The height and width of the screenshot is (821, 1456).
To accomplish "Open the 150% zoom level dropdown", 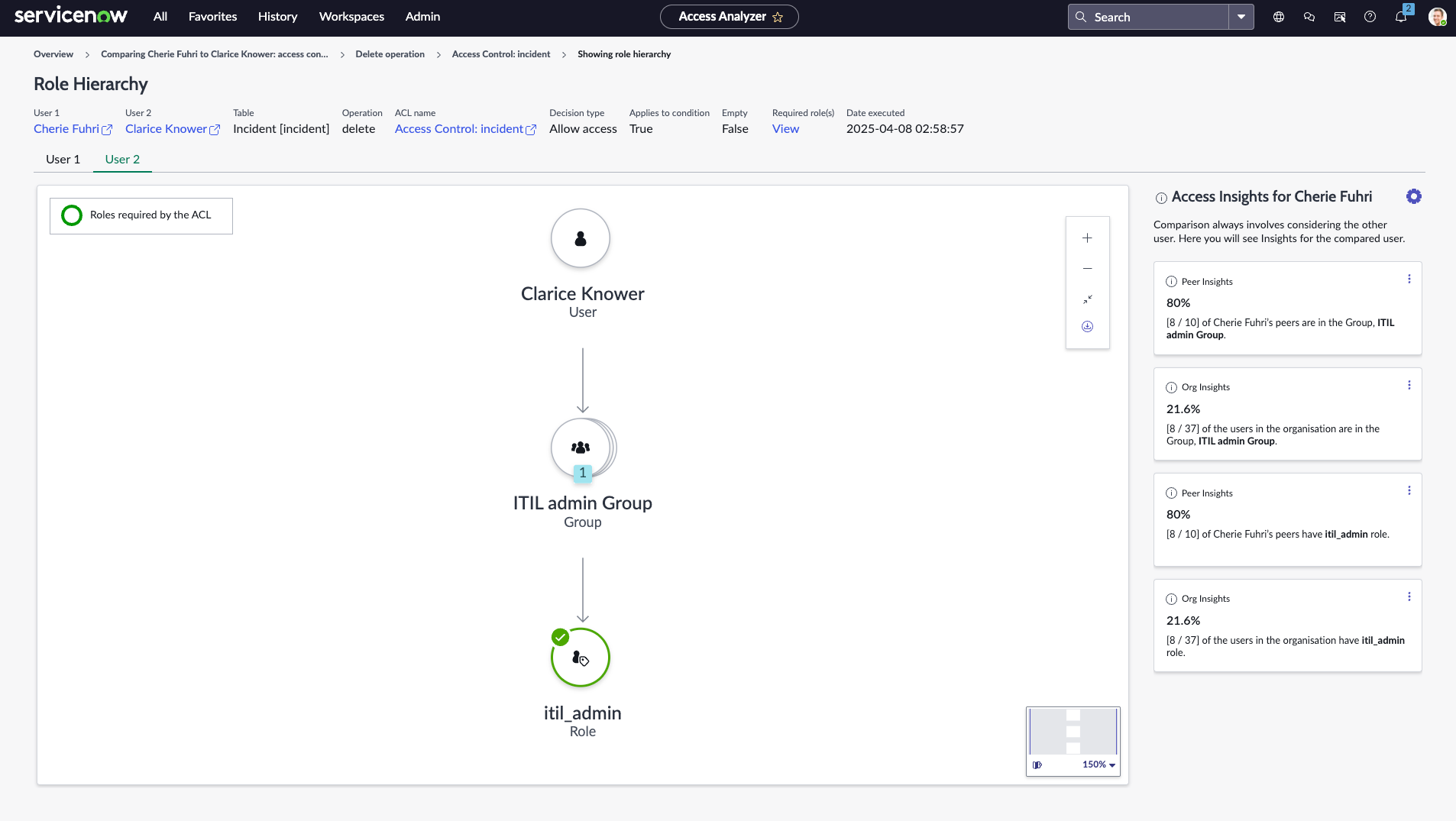I will point(1098,764).
